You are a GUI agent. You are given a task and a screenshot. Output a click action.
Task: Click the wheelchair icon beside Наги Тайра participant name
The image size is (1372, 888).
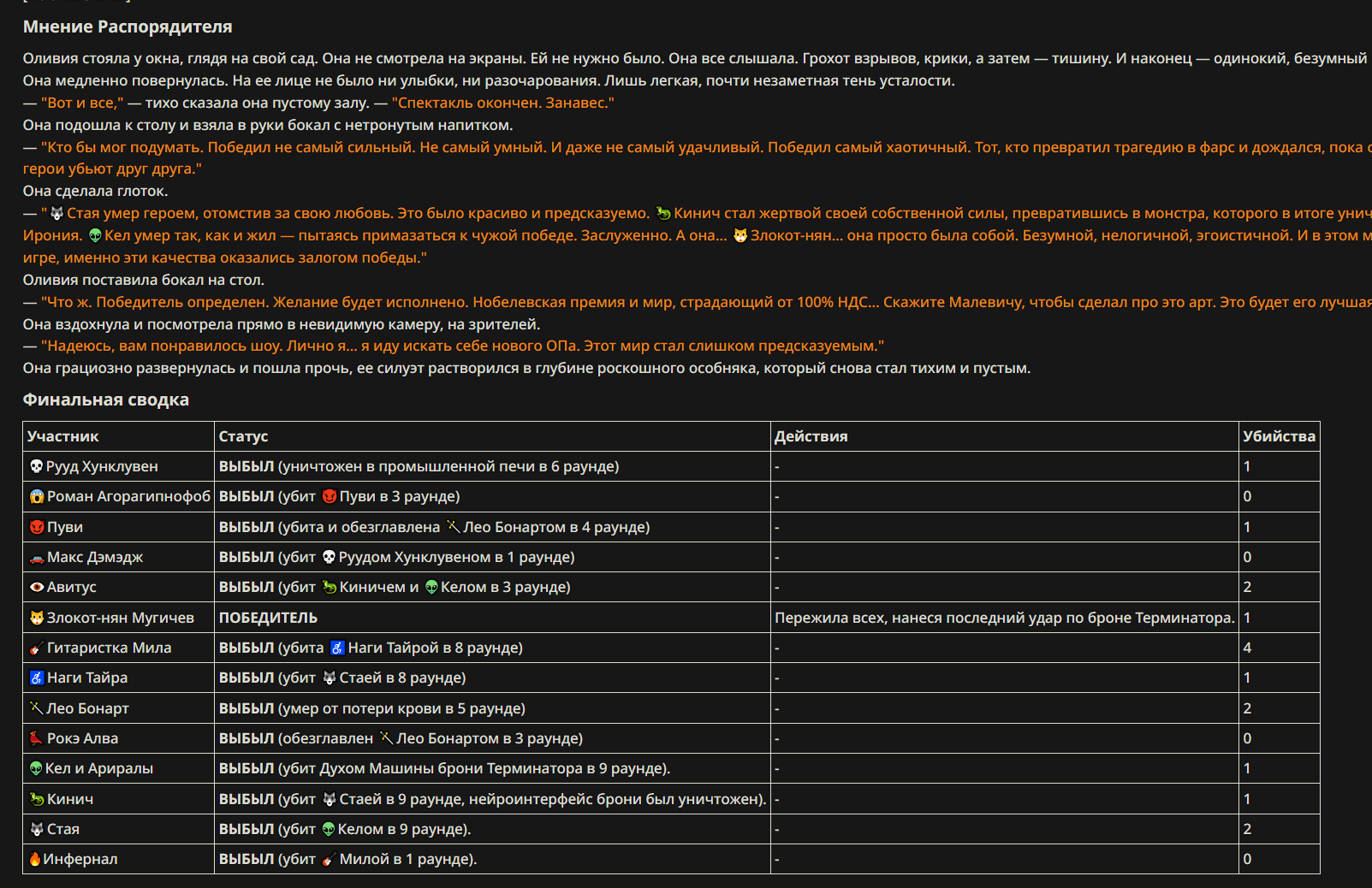tap(37, 678)
